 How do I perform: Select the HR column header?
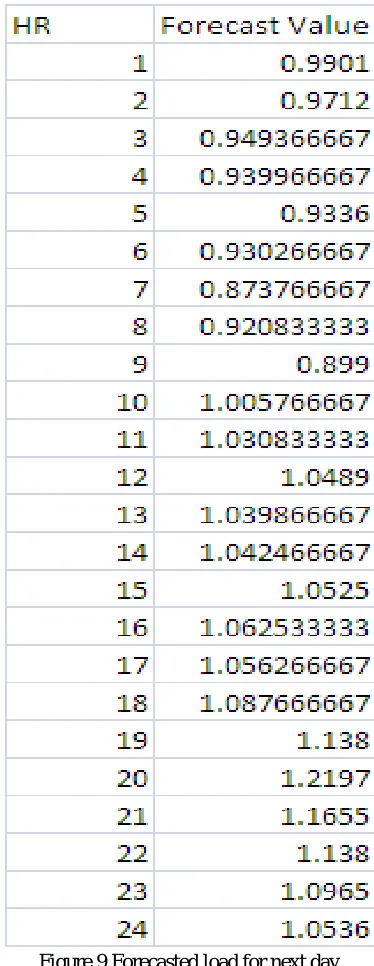80,25
